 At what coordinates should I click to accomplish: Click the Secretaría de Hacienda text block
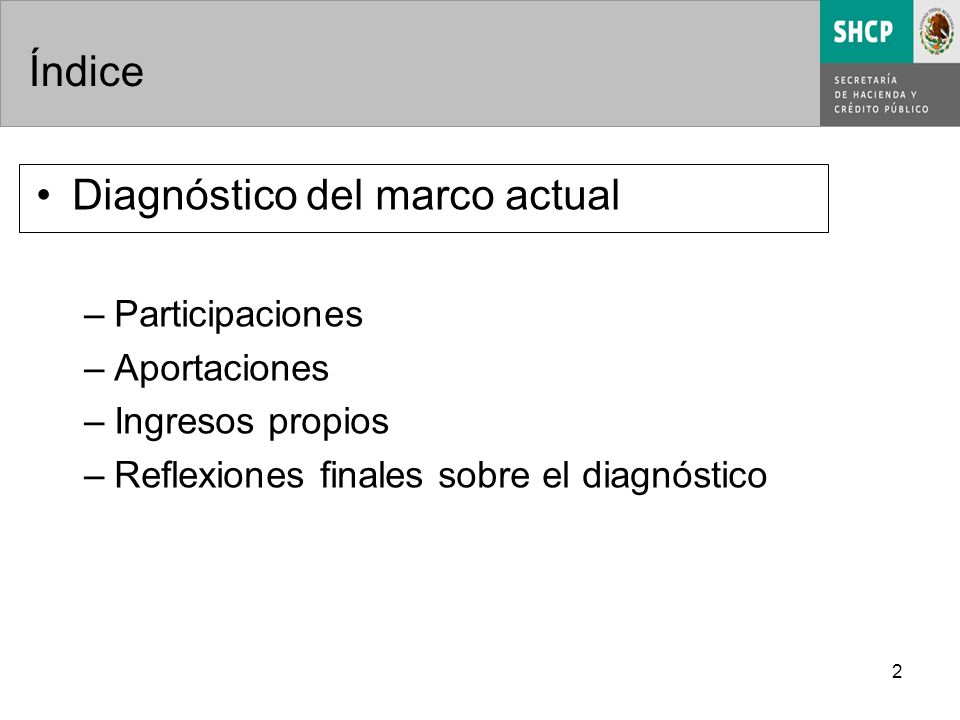pyautogui.click(x=881, y=95)
